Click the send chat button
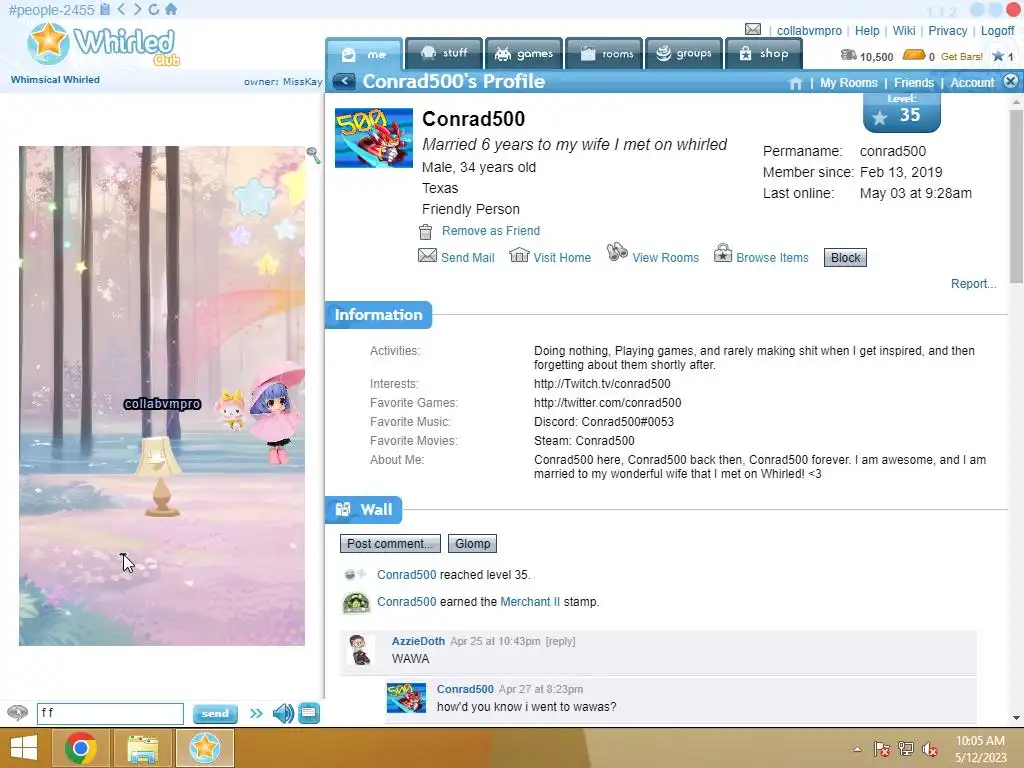The height and width of the screenshot is (768, 1024). pos(215,714)
